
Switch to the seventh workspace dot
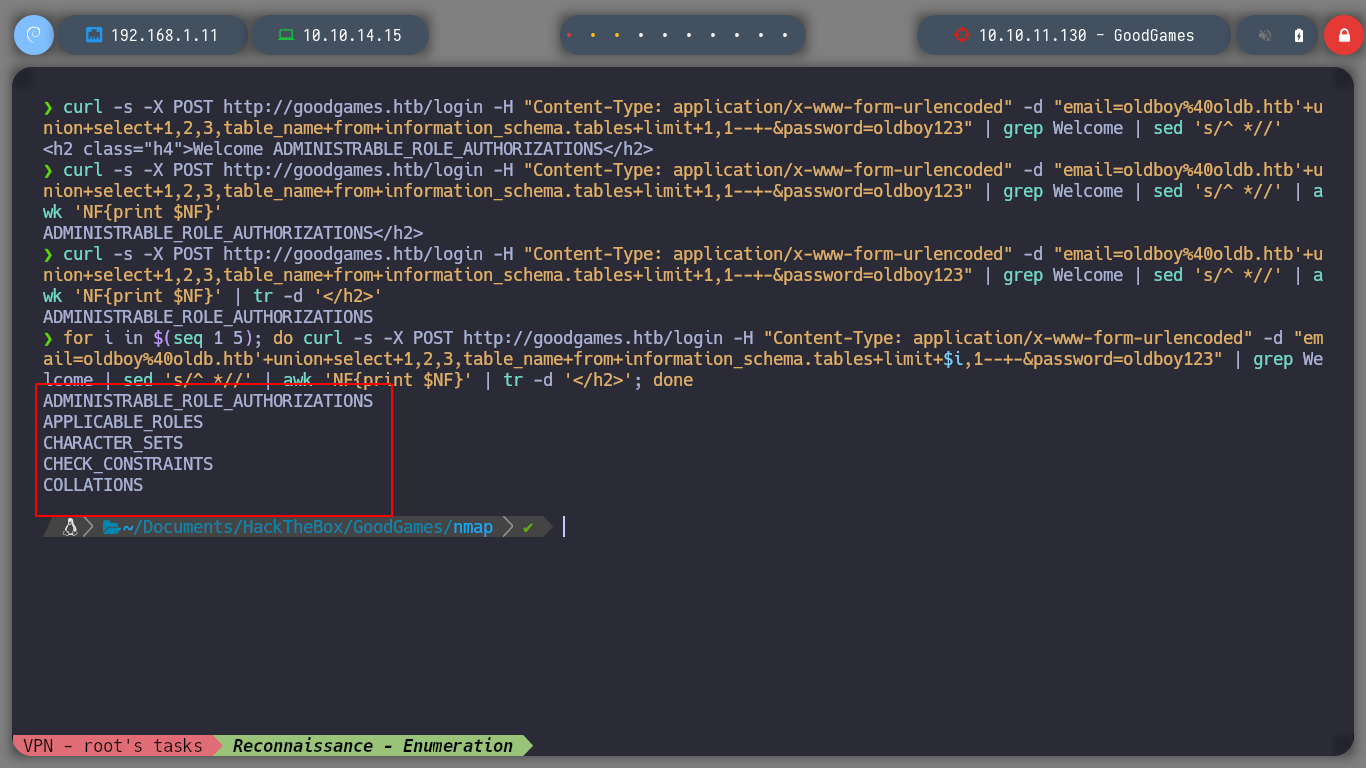(713, 35)
